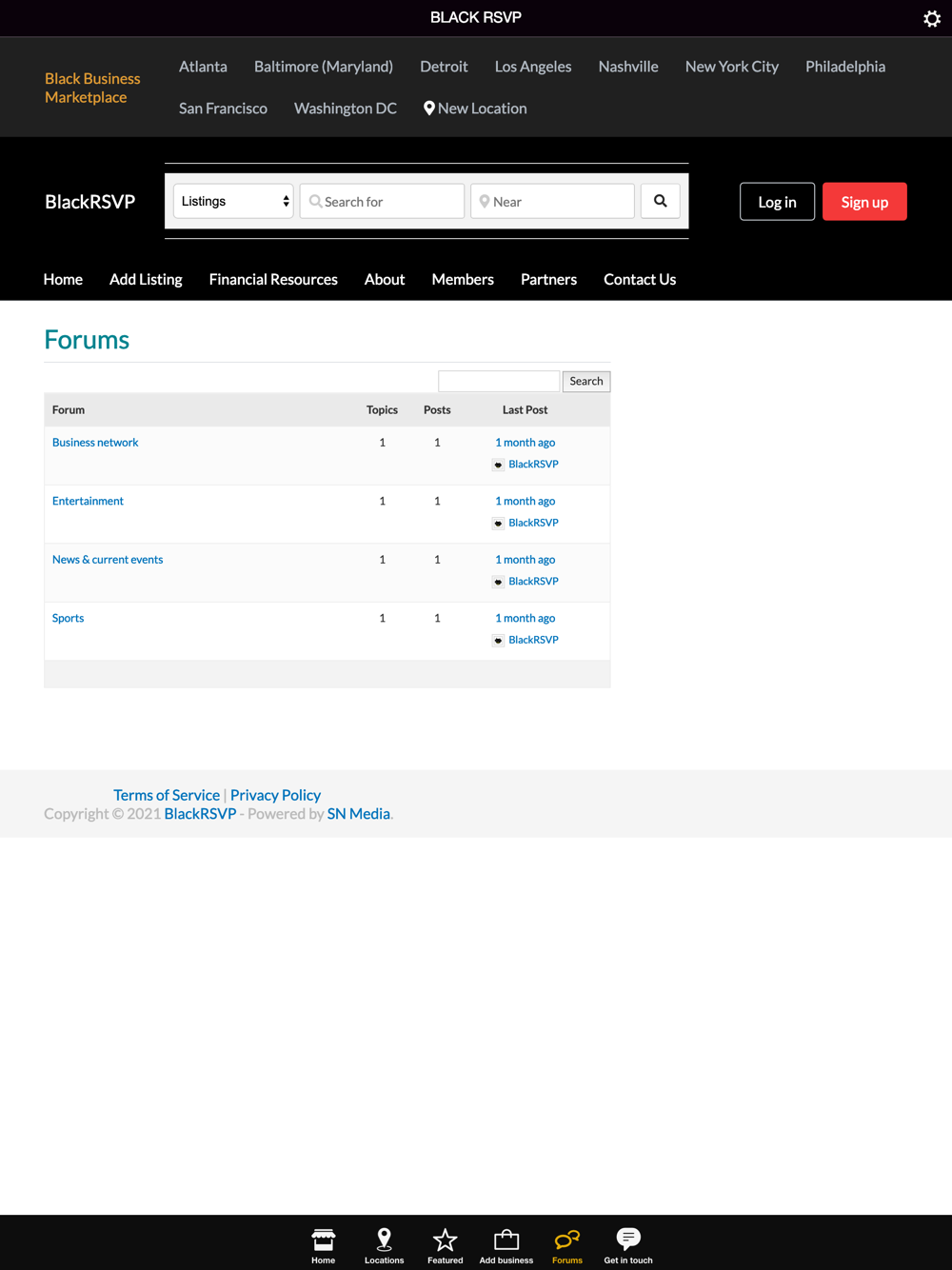Click the Near location input field
Viewport: 952px width, 1270px height.
point(552,201)
